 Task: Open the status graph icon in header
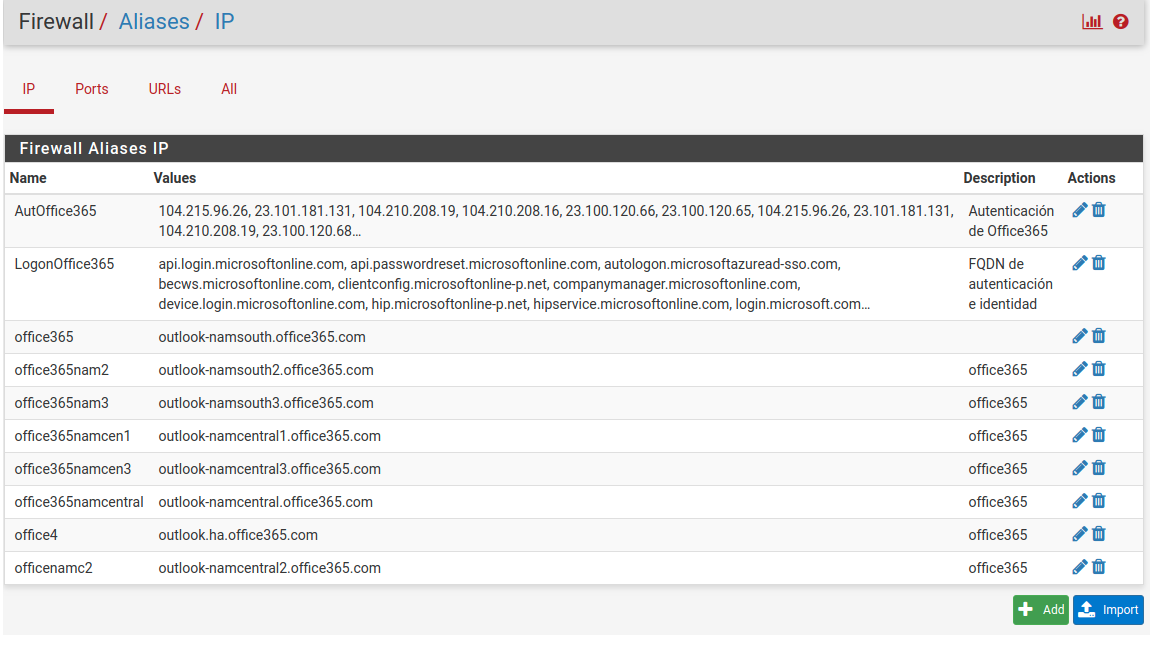pyautogui.click(x=1092, y=21)
